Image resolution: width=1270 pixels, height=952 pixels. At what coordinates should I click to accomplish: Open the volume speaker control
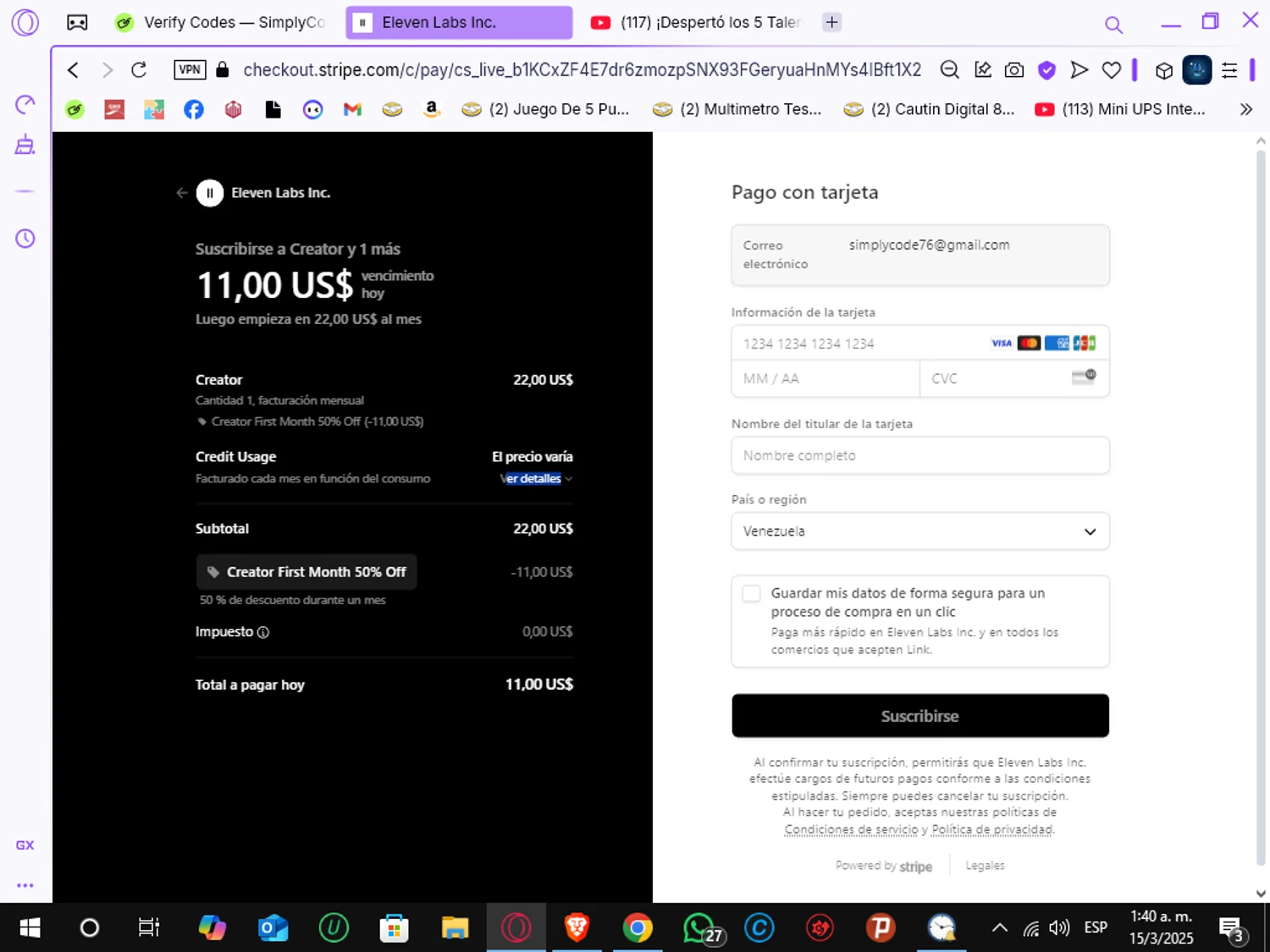coord(1059,928)
